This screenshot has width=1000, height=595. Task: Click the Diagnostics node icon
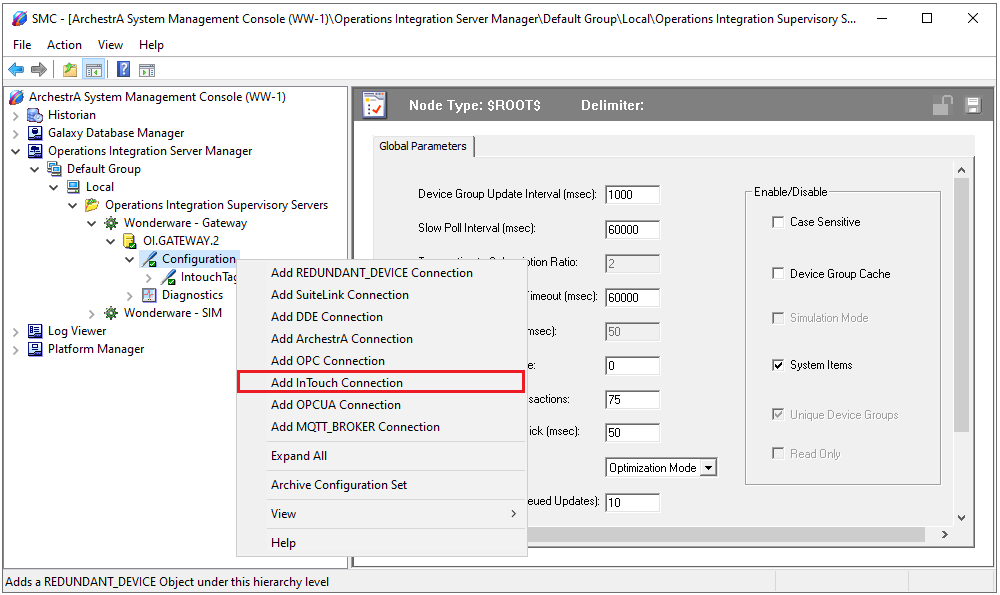[149, 295]
